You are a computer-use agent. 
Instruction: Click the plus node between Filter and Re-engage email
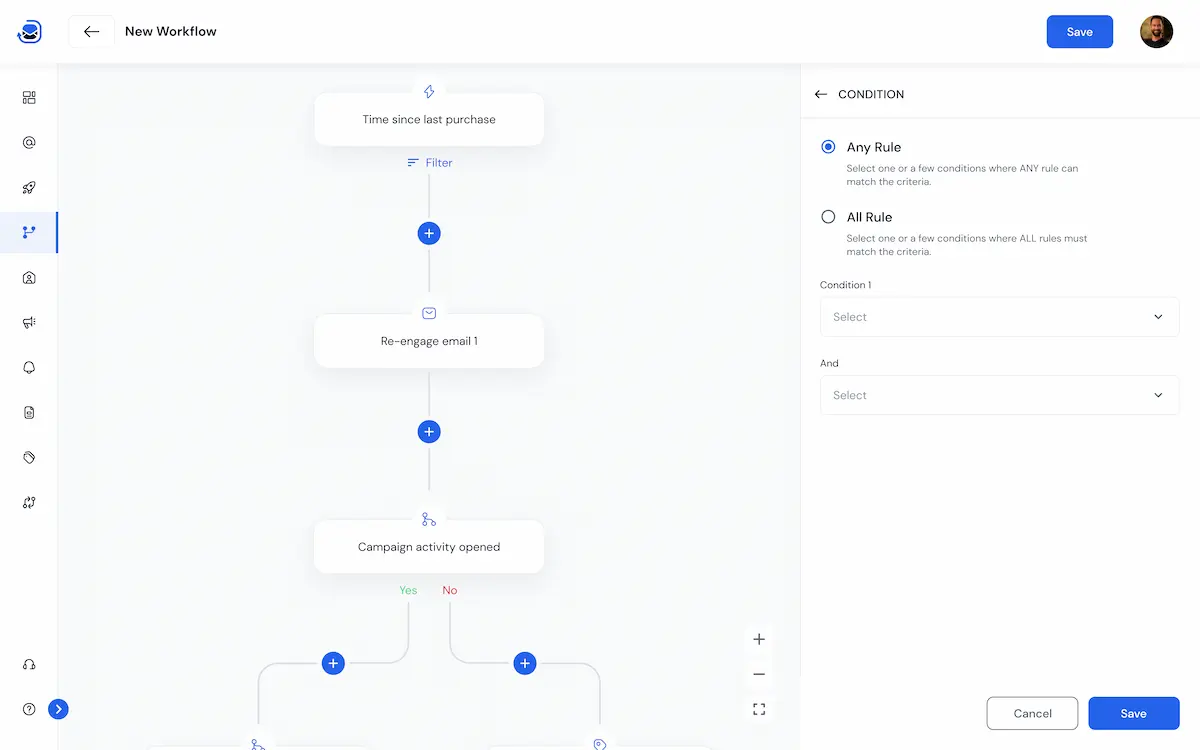click(x=429, y=233)
